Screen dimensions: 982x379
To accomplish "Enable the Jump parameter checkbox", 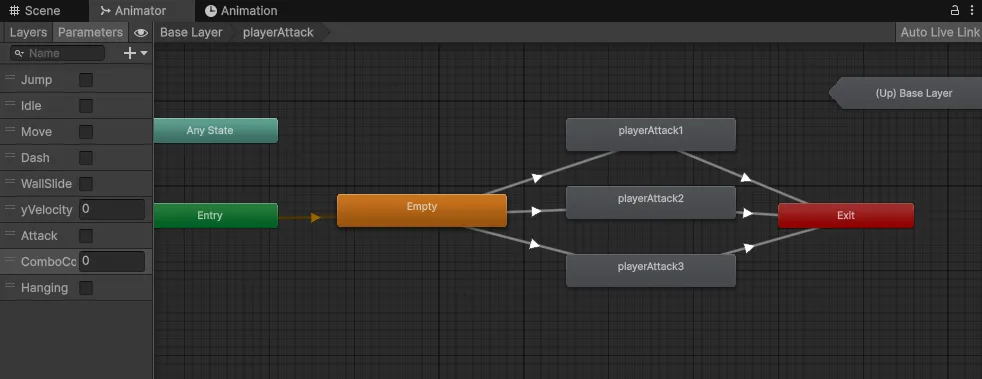I will (86, 80).
